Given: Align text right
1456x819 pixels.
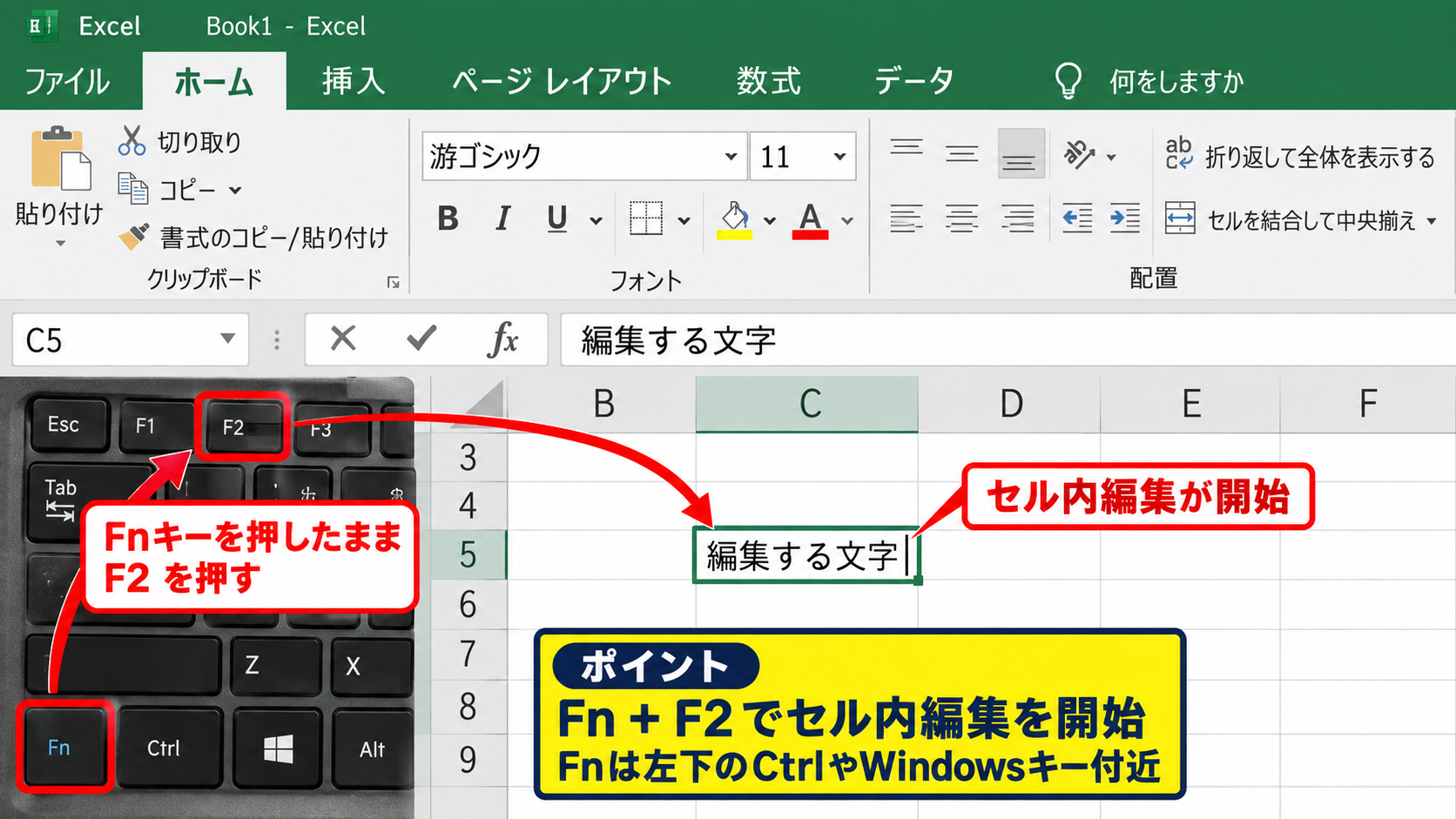Looking at the screenshot, I should tap(1017, 218).
